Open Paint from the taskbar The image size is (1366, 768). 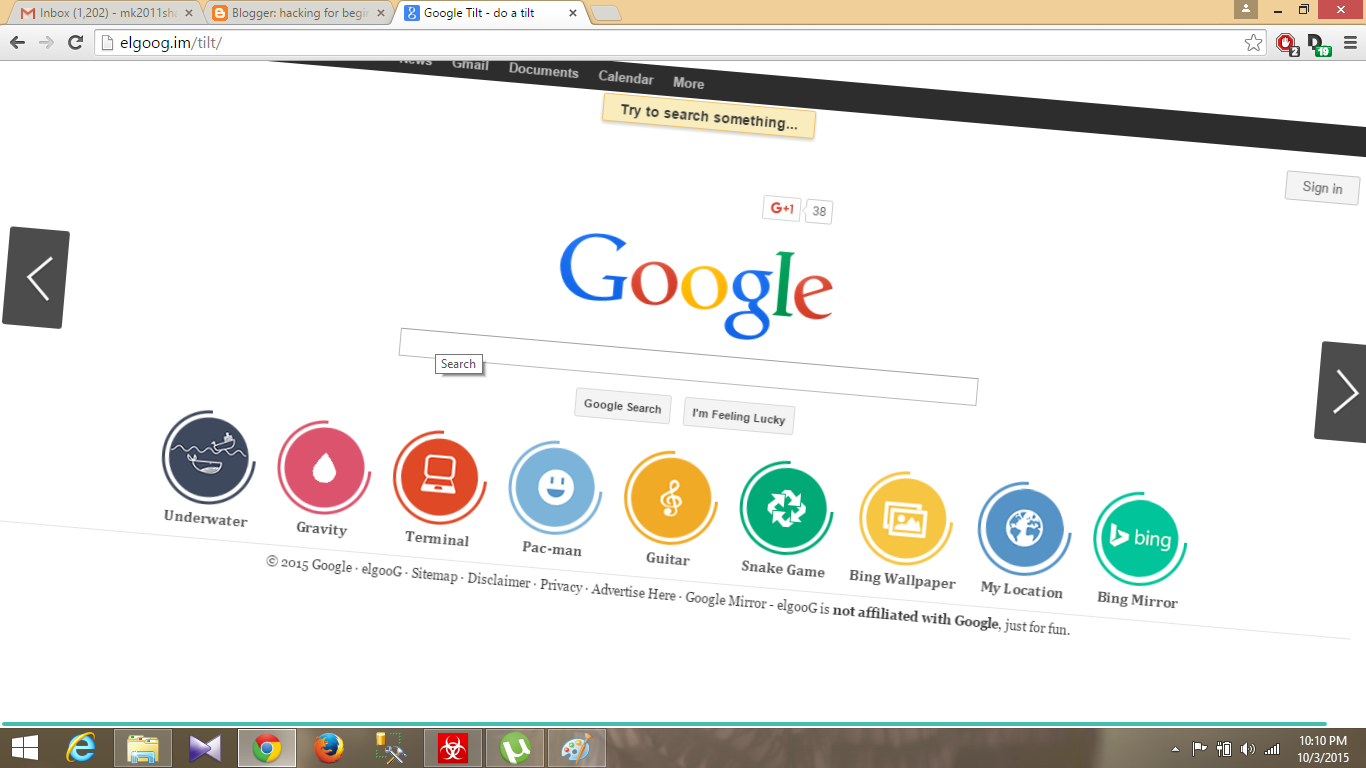point(576,747)
